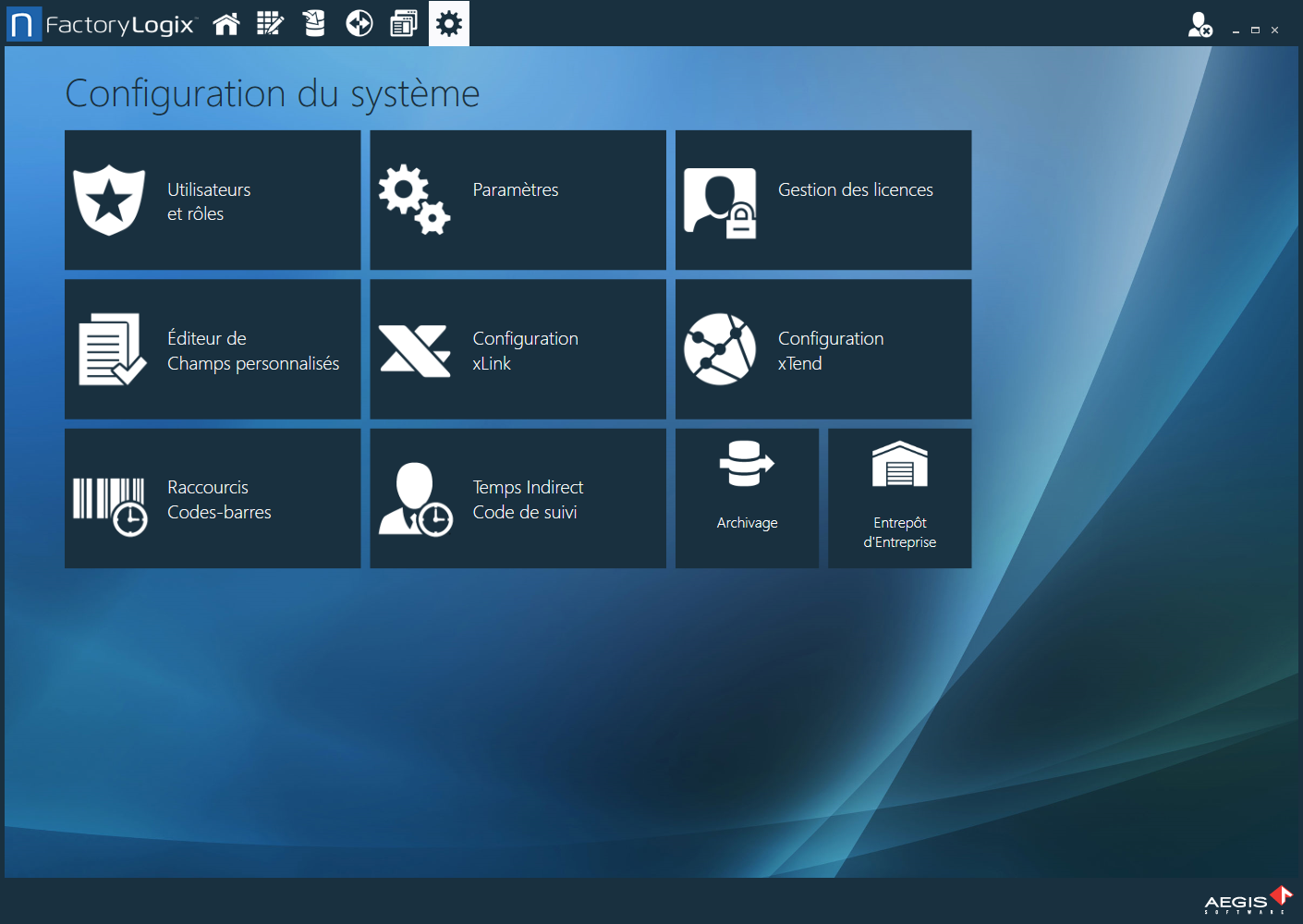The image size is (1303, 924).
Task: Open the Analytics reports module icon
Action: click(x=403, y=23)
